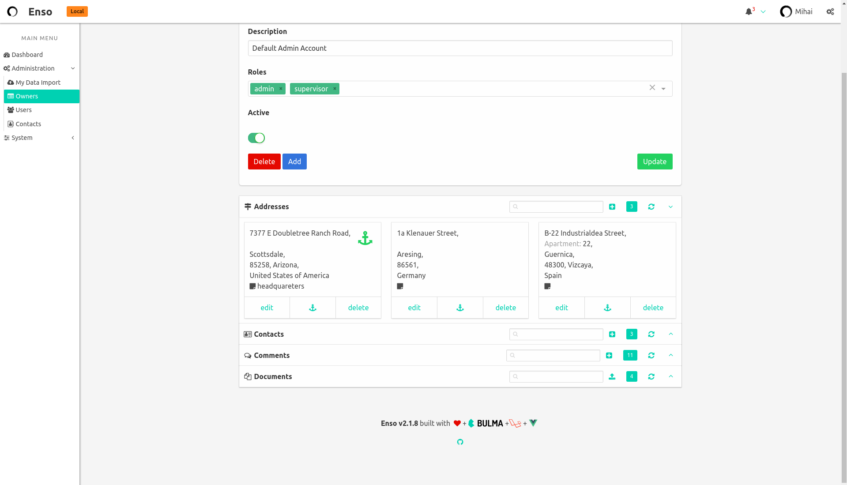Add a new contact with plus icon
Viewport: 847px width, 485px height.
point(612,334)
